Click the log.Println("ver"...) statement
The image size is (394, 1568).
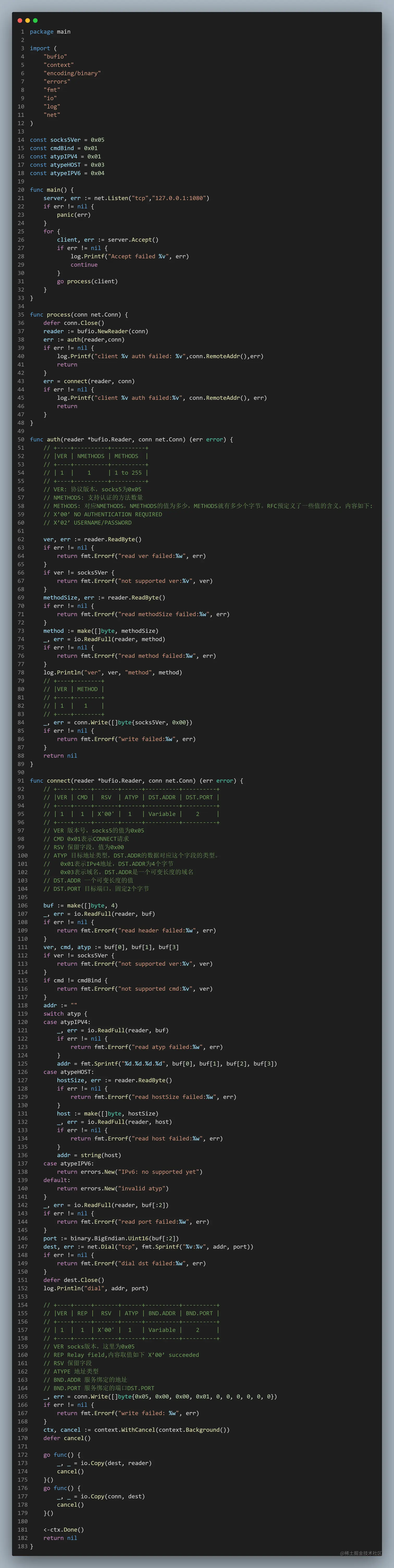coord(113,672)
